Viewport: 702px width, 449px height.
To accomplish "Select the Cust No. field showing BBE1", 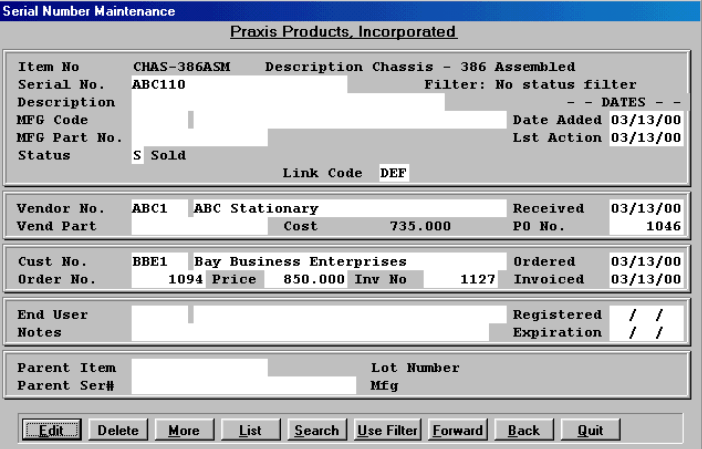I will coord(159,262).
